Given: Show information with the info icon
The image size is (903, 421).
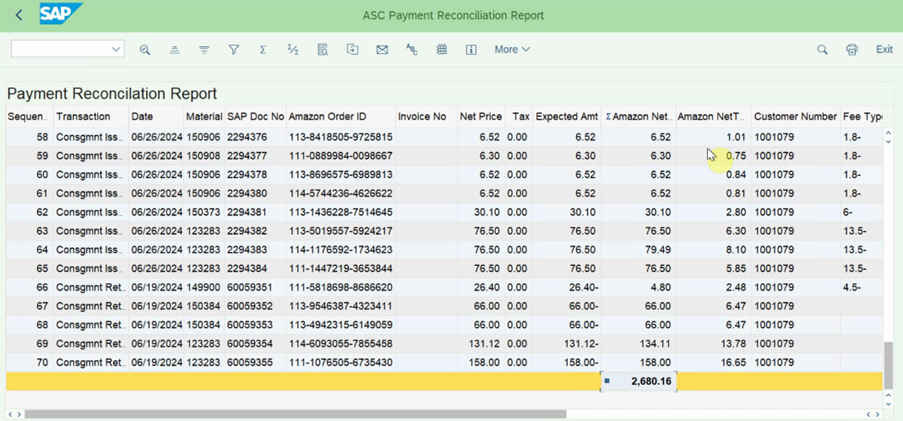Looking at the screenshot, I should tap(471, 50).
